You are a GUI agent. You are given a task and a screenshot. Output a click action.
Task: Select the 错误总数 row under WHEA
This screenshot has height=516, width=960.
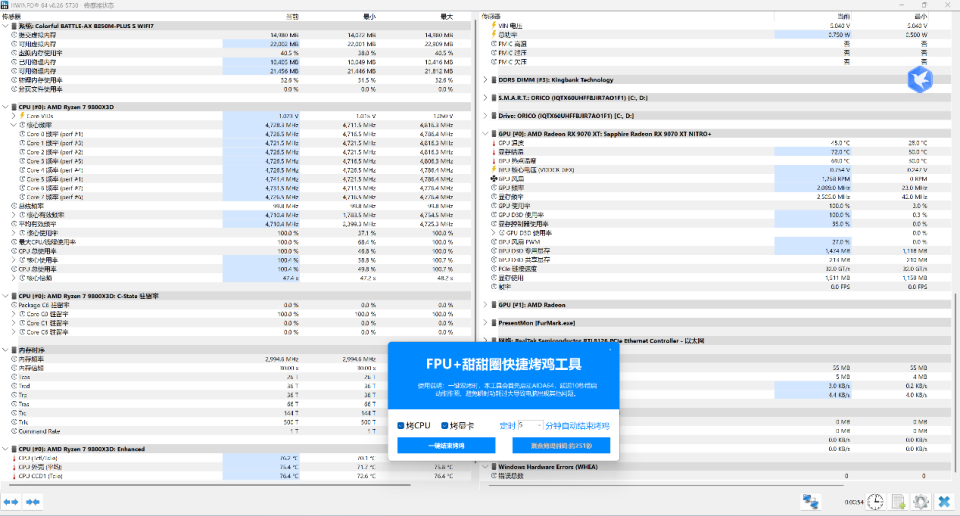[x=714, y=476]
